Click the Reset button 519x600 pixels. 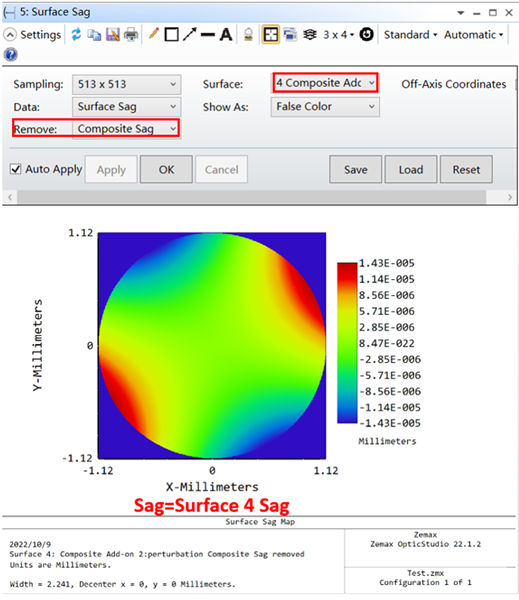(x=466, y=169)
